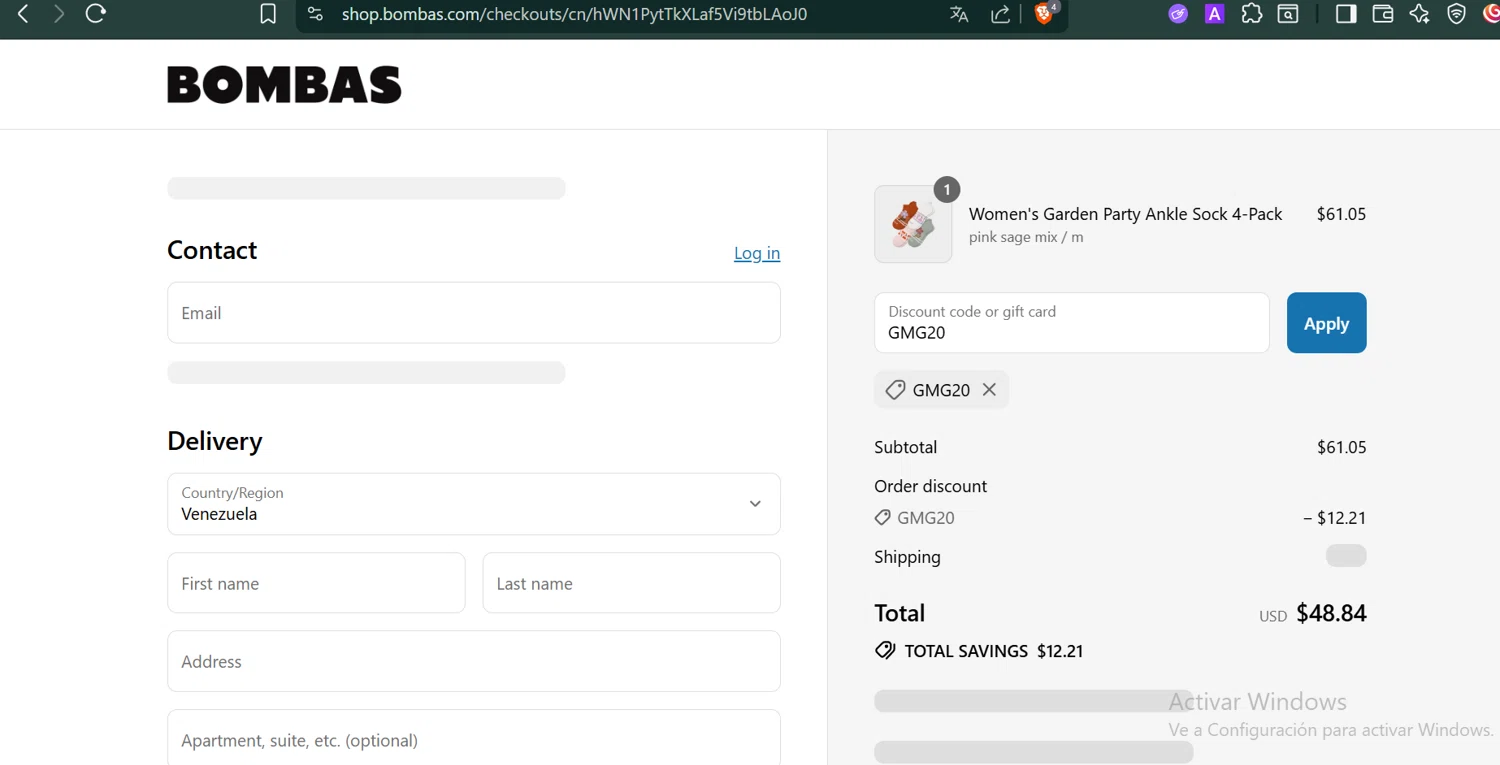Click the share page icon

pyautogui.click(x=1000, y=14)
